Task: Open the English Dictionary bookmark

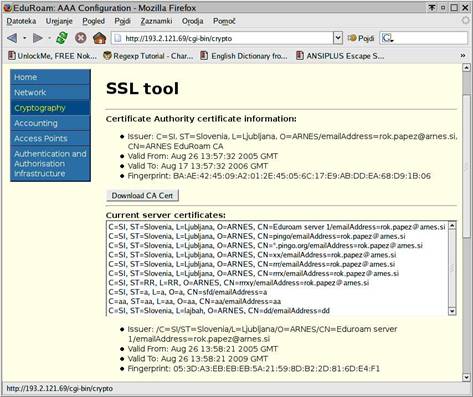Action: [x=244, y=56]
